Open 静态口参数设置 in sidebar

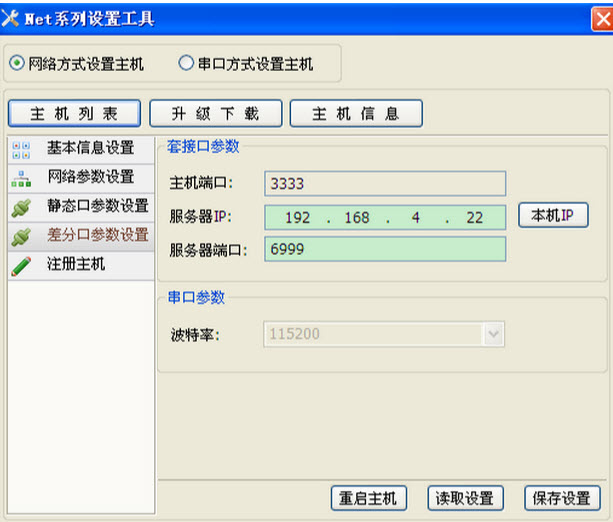81,208
